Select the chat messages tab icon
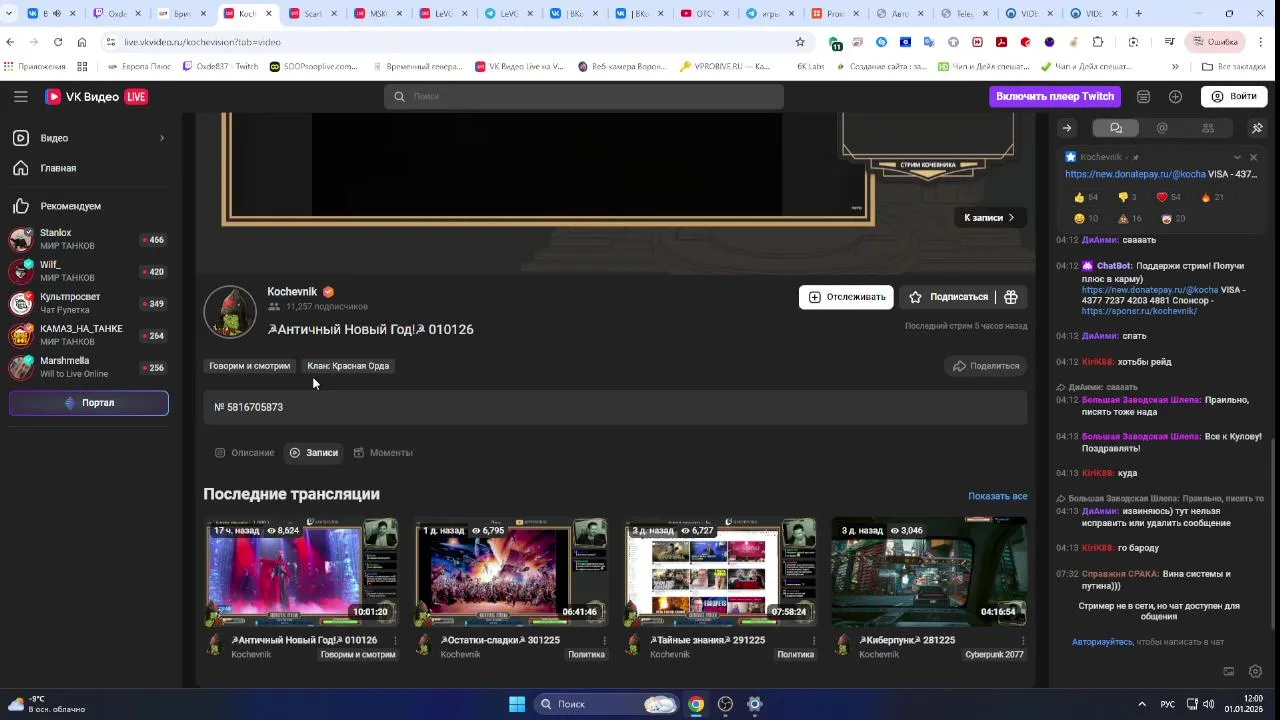 (1116, 128)
